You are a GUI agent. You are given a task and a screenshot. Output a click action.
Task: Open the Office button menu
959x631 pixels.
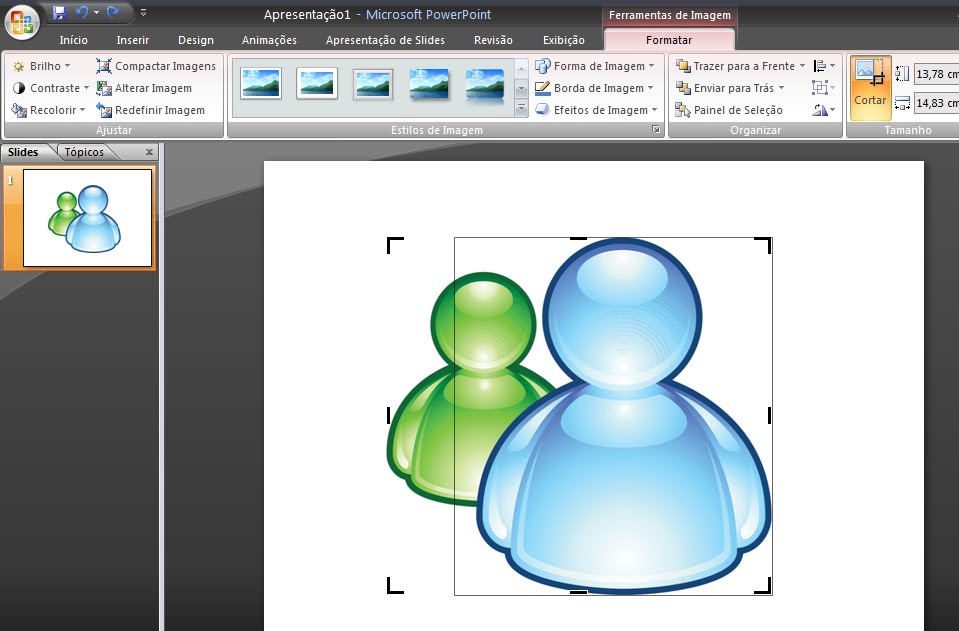[22, 22]
